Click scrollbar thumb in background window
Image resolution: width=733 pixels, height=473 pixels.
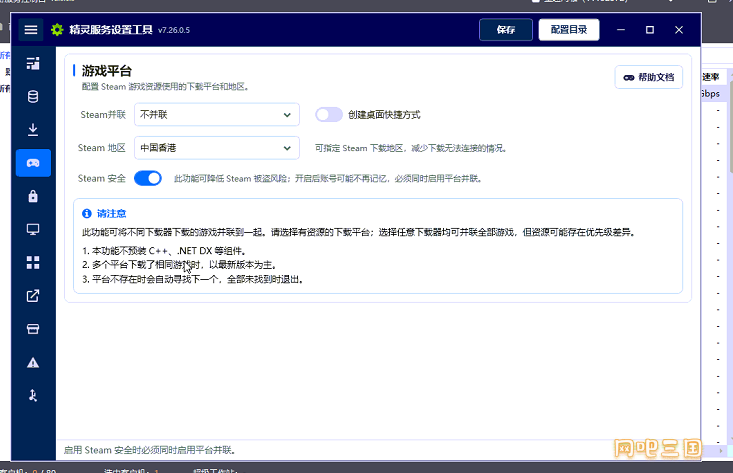[731, 129]
